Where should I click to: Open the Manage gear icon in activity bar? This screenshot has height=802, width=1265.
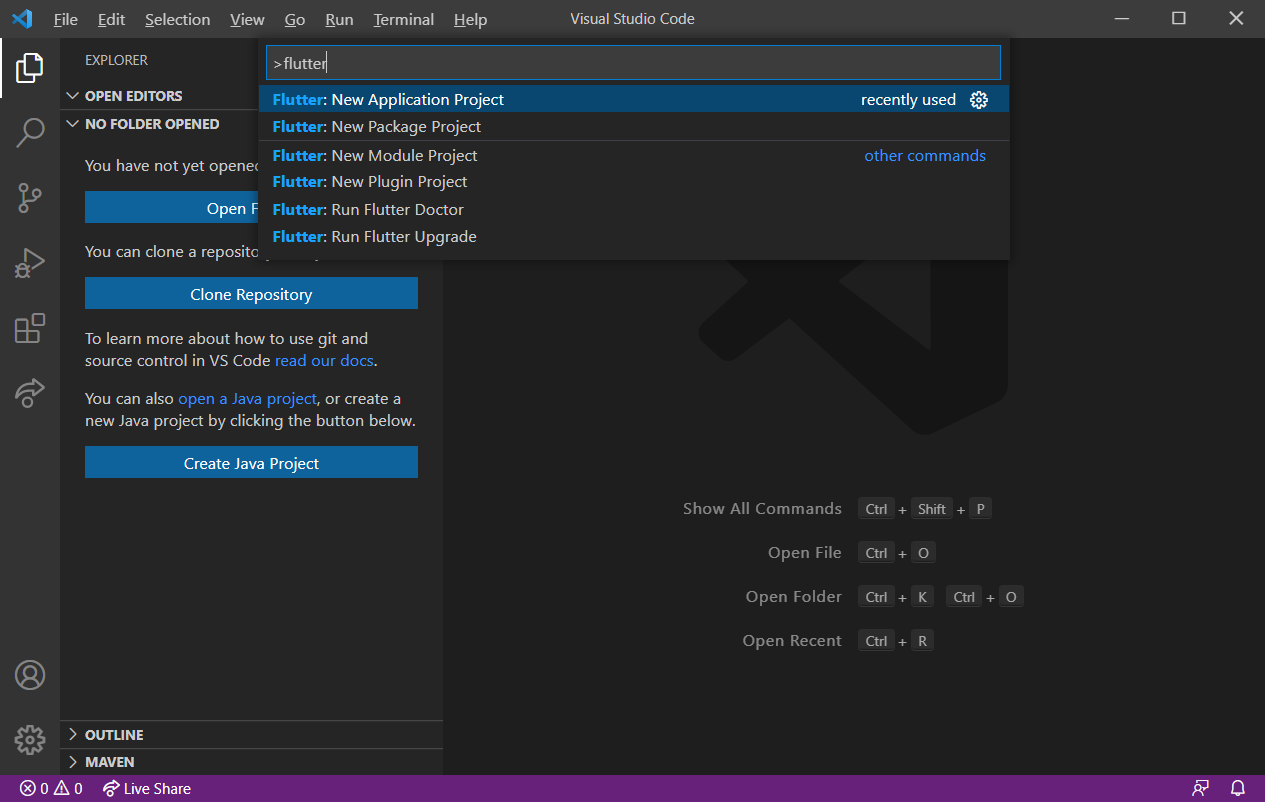[30, 740]
